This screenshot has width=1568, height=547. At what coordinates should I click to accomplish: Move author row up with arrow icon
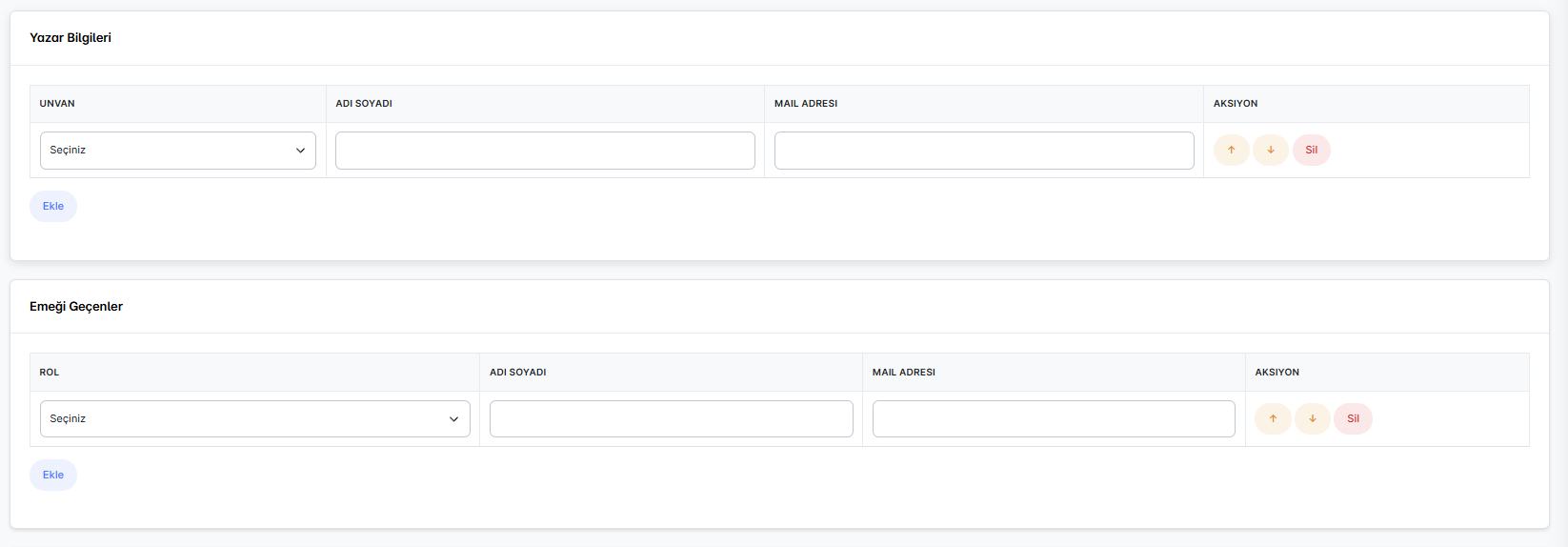point(1231,151)
